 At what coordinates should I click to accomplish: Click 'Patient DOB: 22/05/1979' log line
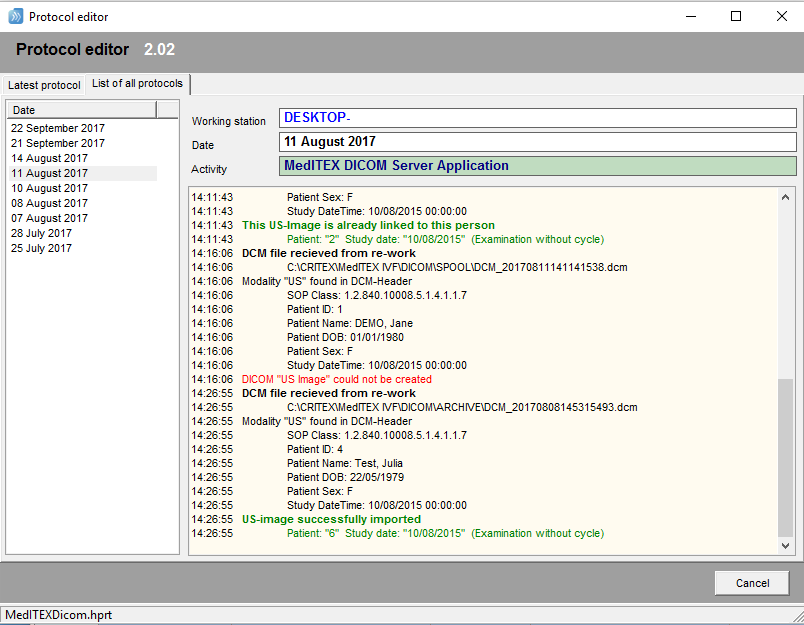tap(345, 477)
